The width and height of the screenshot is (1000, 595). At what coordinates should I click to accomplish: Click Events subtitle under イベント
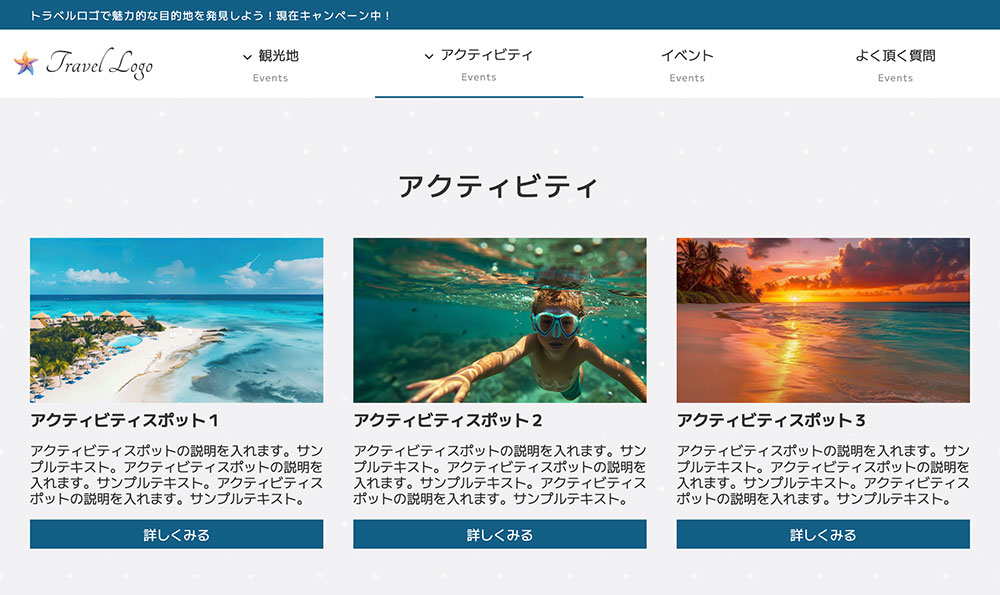687,78
